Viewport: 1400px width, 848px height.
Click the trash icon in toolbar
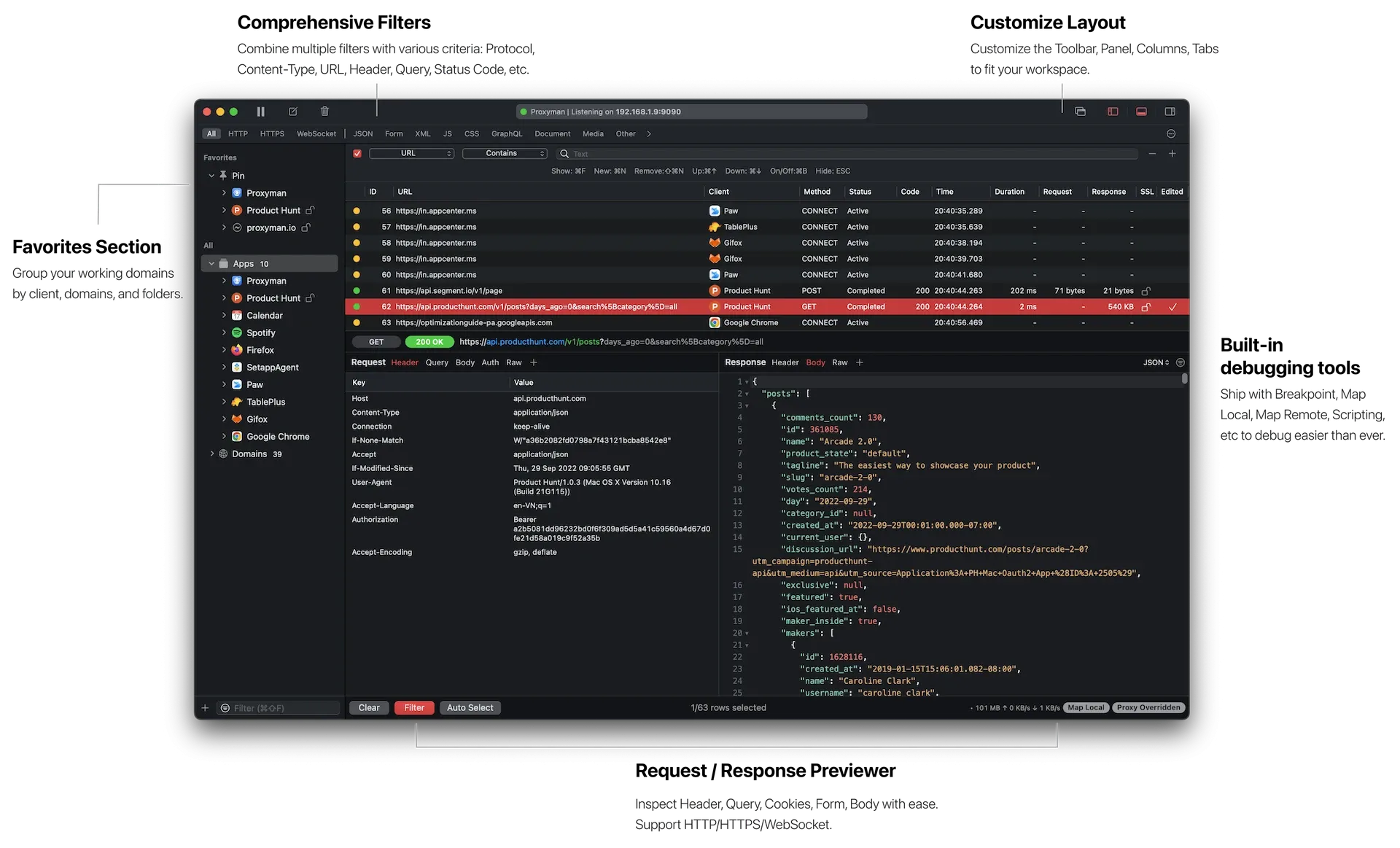click(x=324, y=112)
